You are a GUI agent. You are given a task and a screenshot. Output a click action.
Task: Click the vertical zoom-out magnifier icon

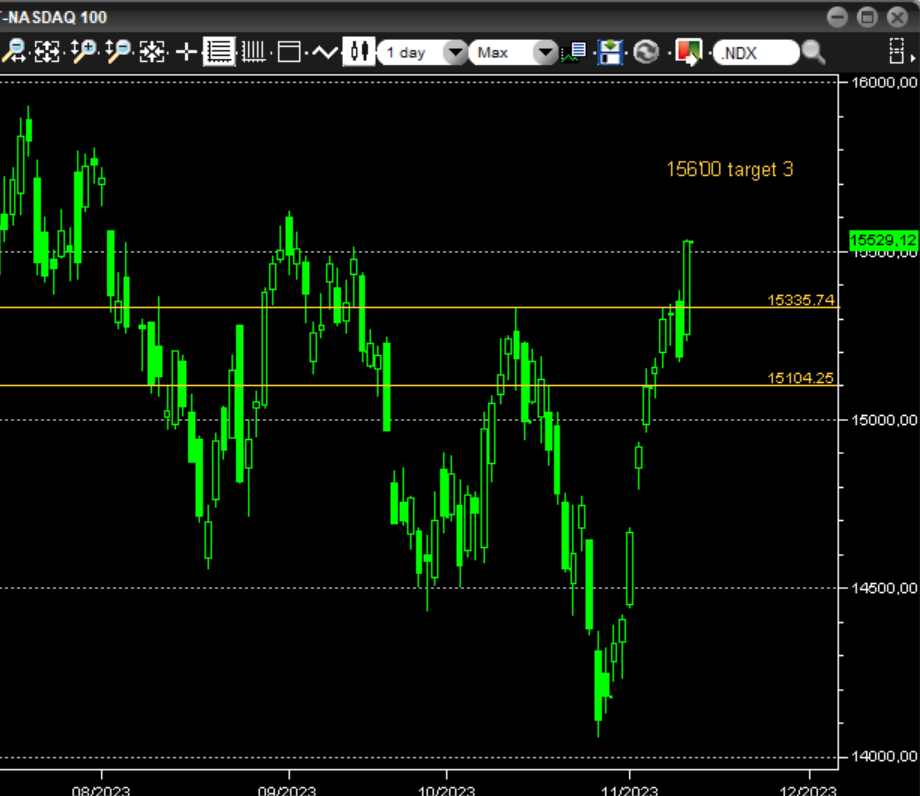tap(118, 52)
